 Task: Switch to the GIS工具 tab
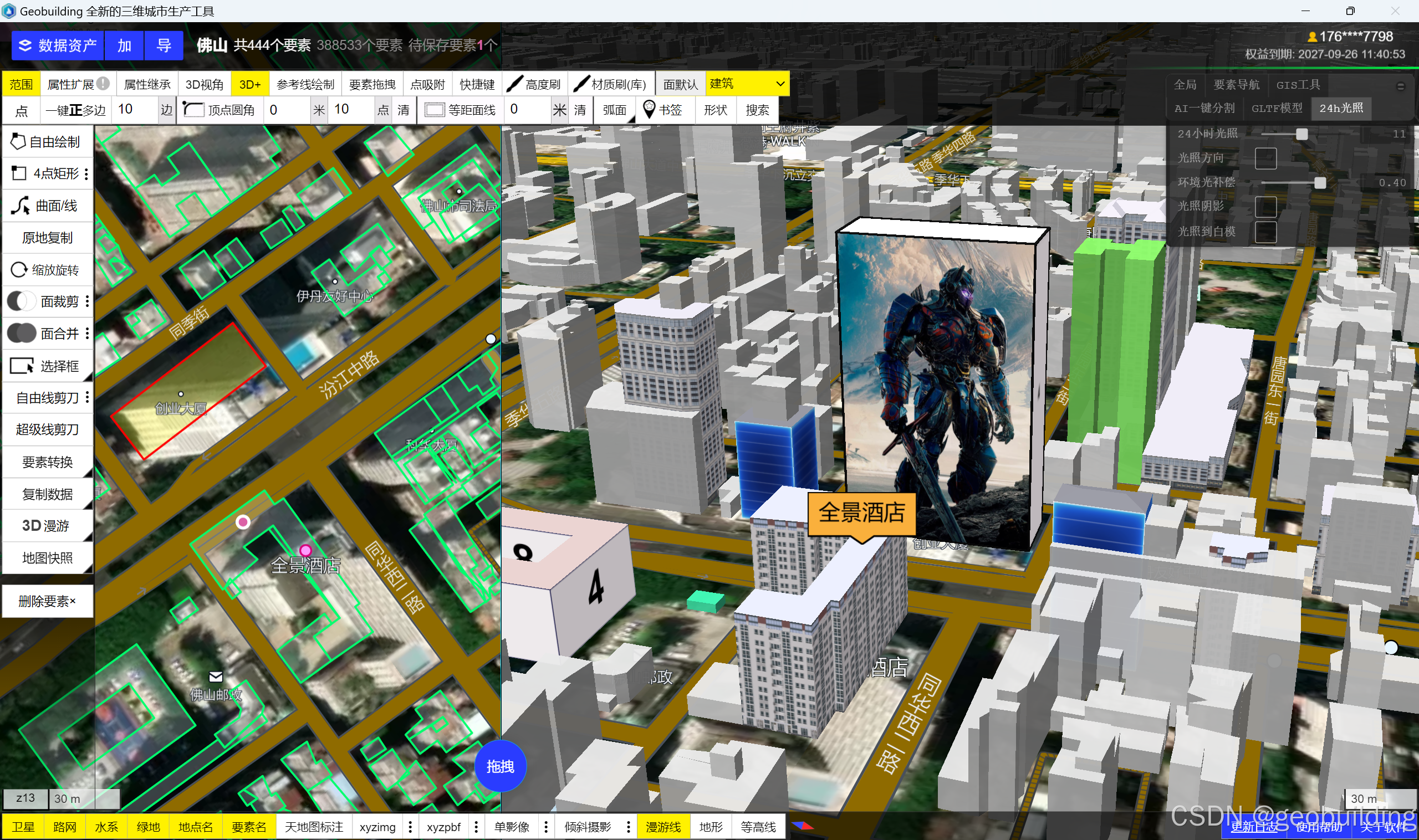point(1298,84)
